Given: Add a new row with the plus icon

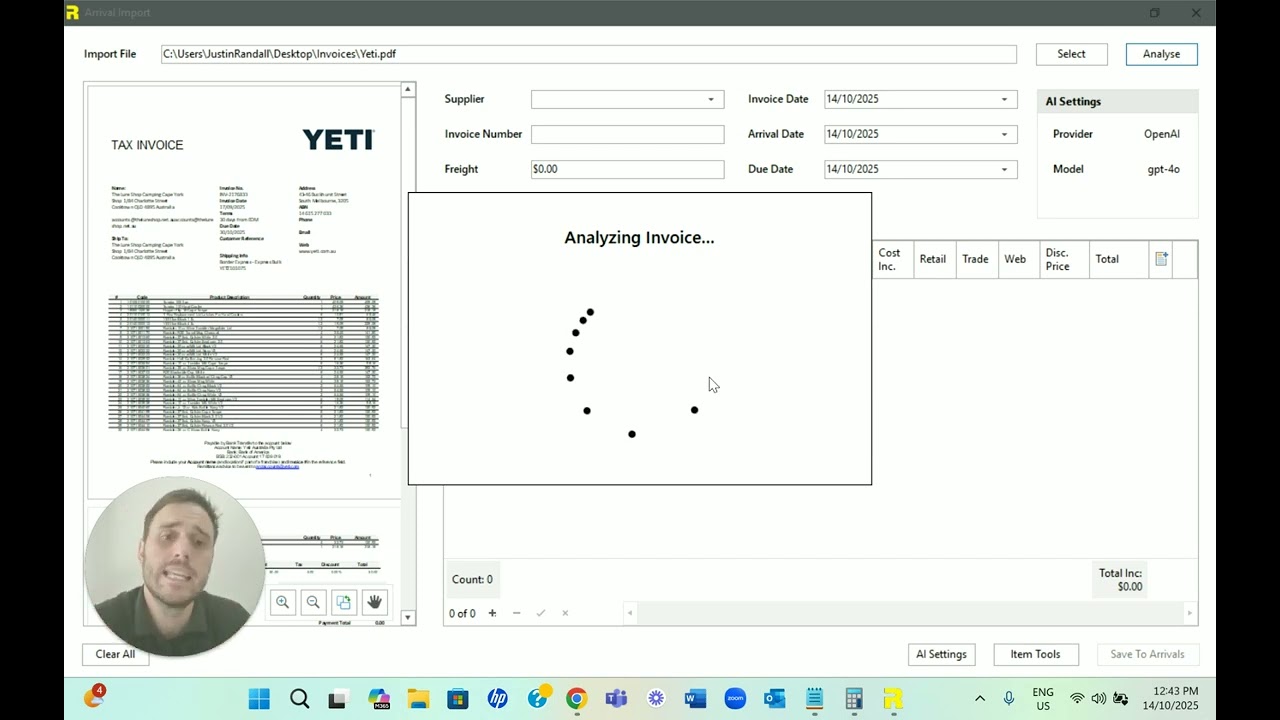Looking at the screenshot, I should [492, 613].
